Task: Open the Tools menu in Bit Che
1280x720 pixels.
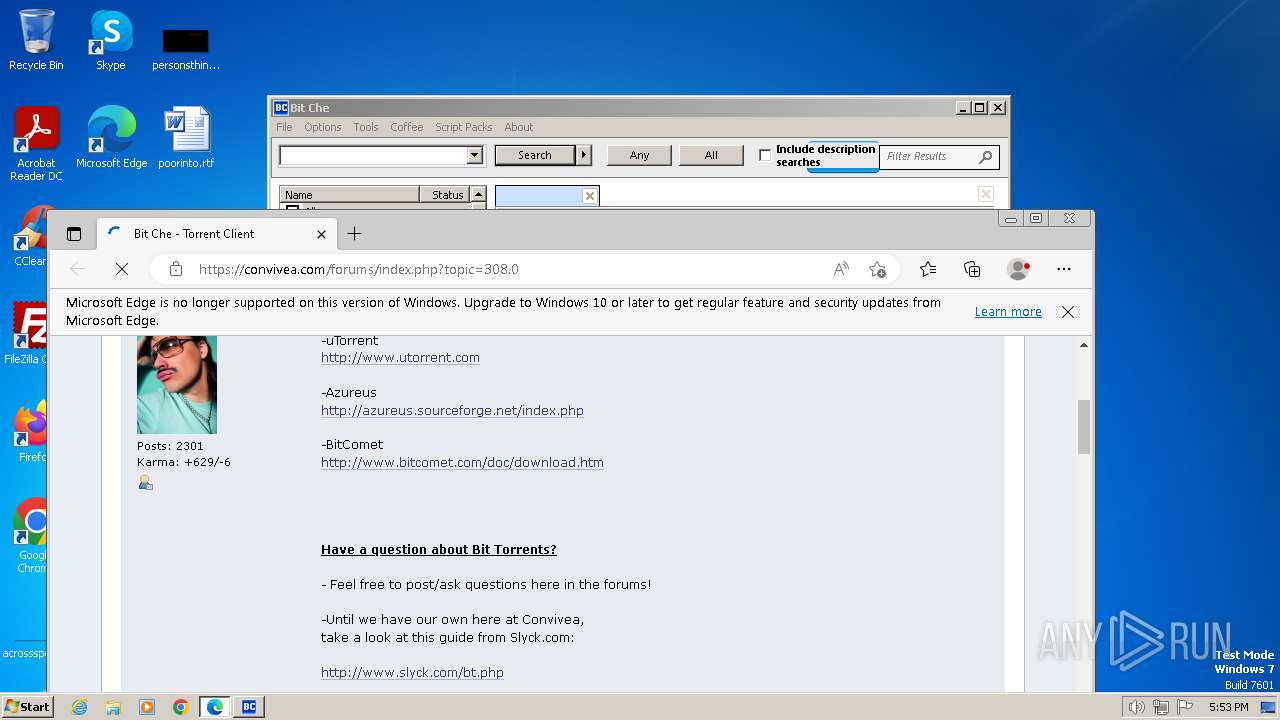Action: [366, 127]
